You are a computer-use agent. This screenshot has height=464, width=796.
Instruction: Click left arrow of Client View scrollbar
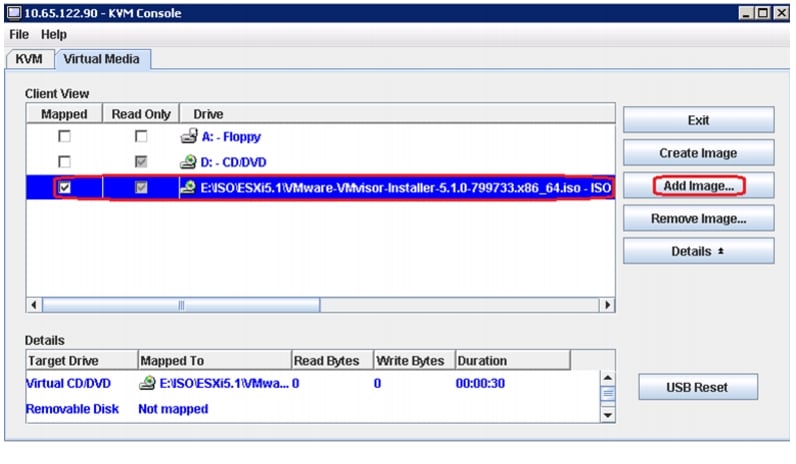[x=34, y=305]
